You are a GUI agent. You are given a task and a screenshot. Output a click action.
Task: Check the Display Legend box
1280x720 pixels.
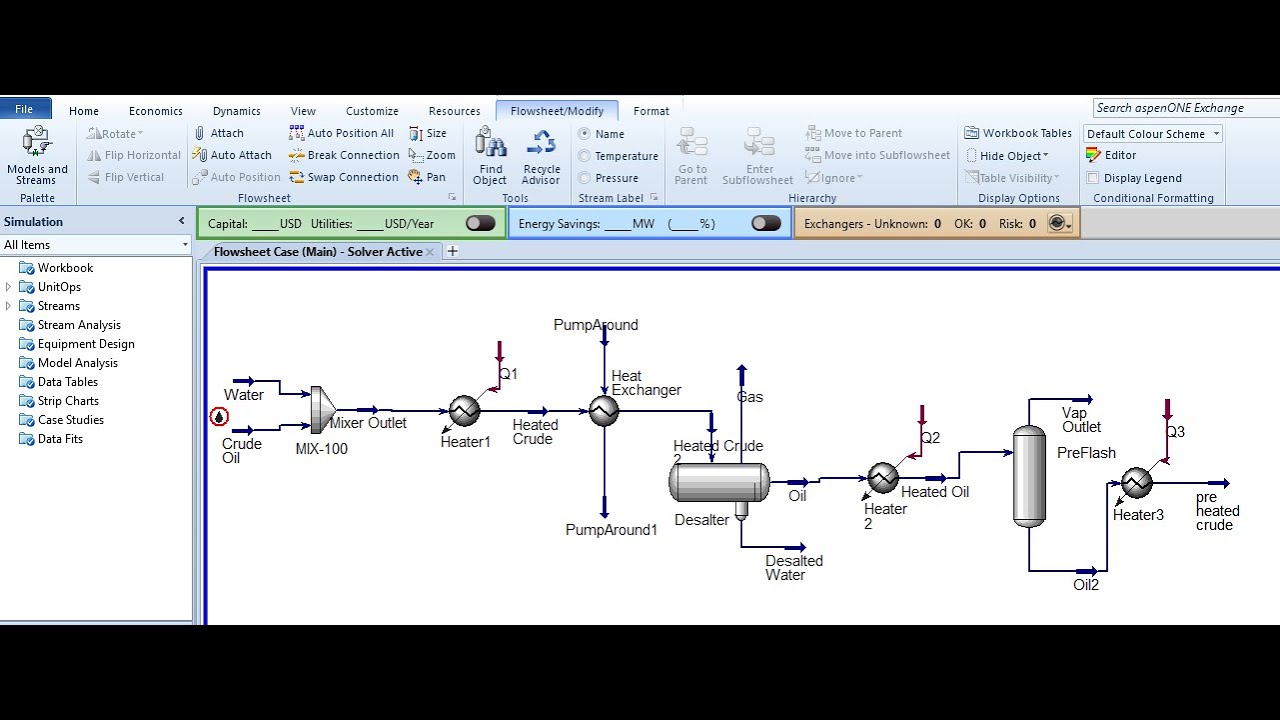point(1093,178)
